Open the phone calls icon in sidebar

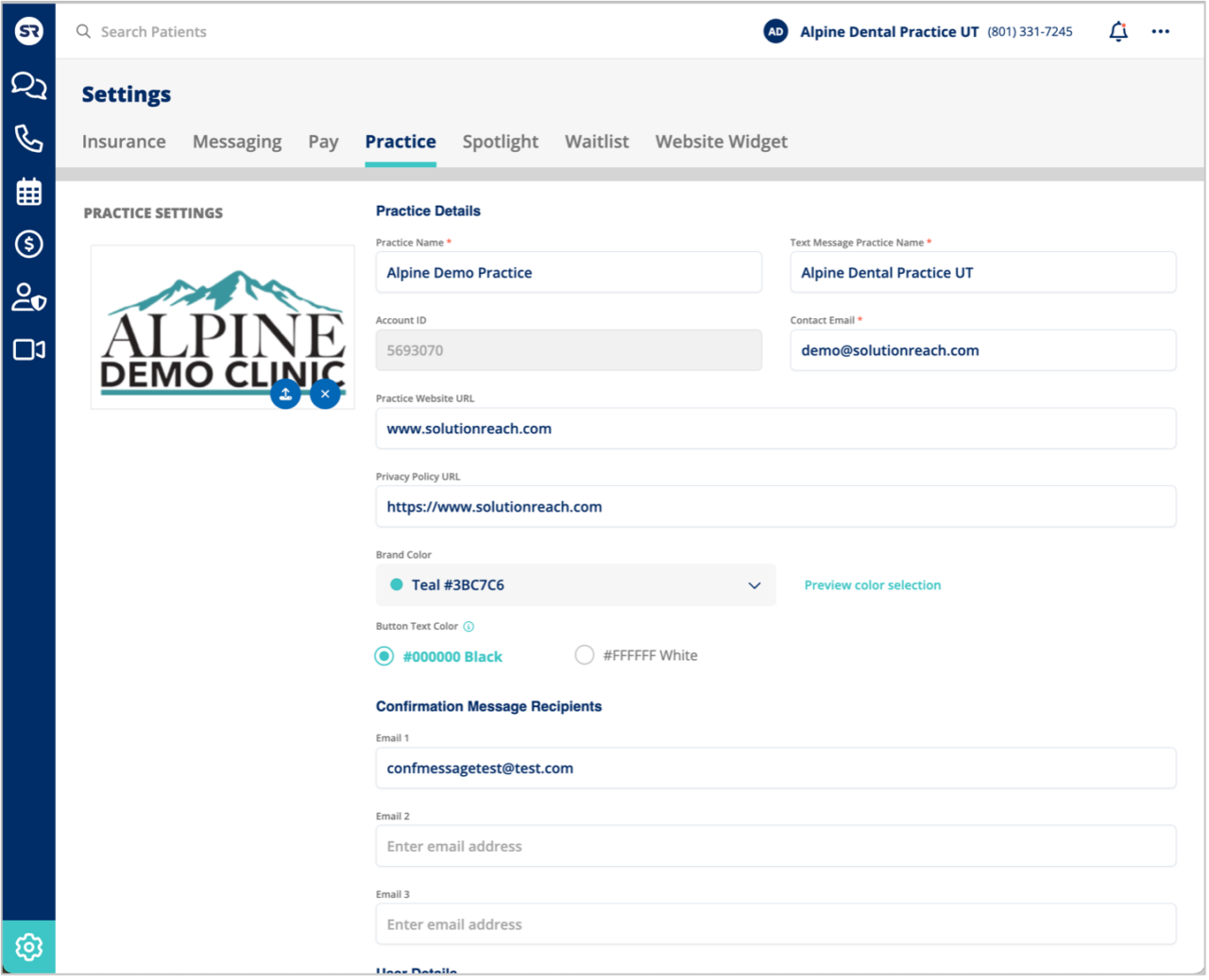pos(29,139)
